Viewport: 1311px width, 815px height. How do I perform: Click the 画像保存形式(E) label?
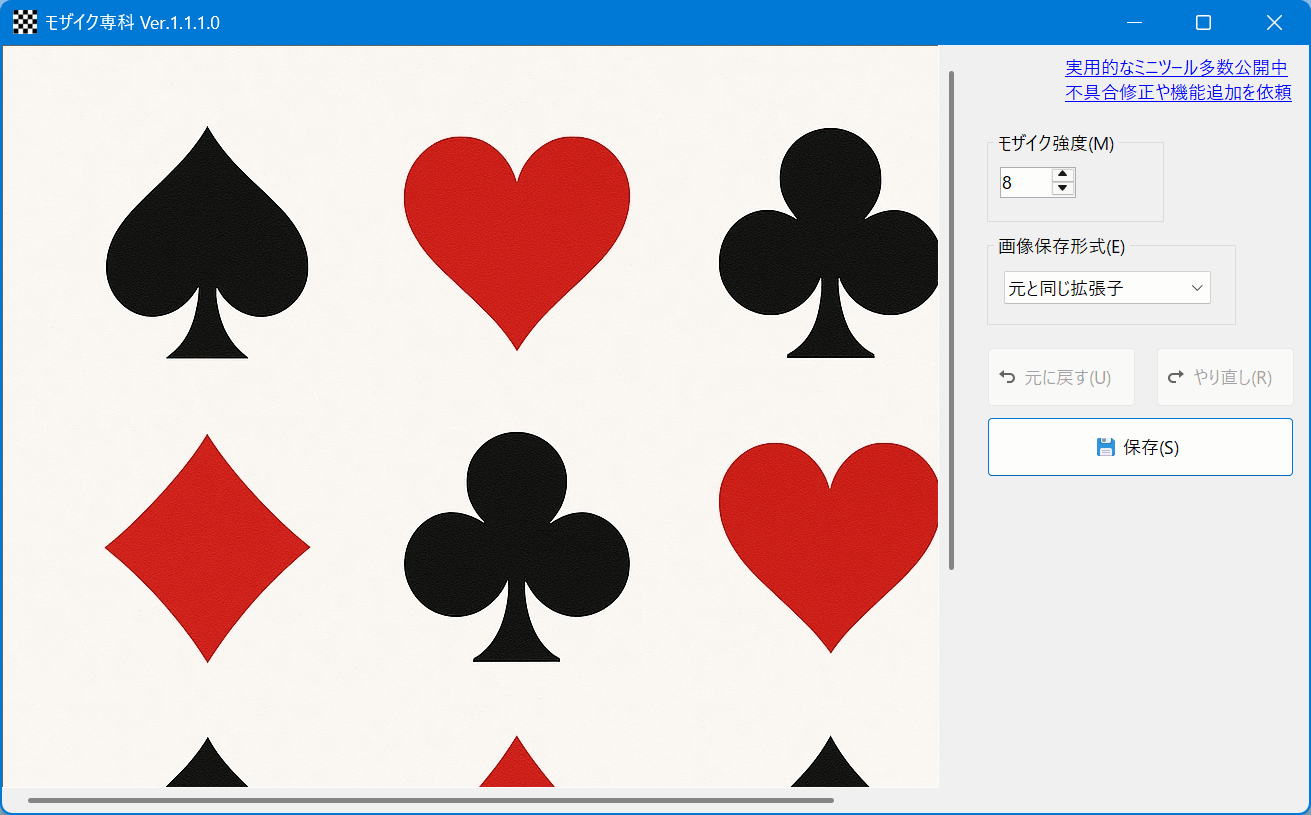click(1062, 246)
